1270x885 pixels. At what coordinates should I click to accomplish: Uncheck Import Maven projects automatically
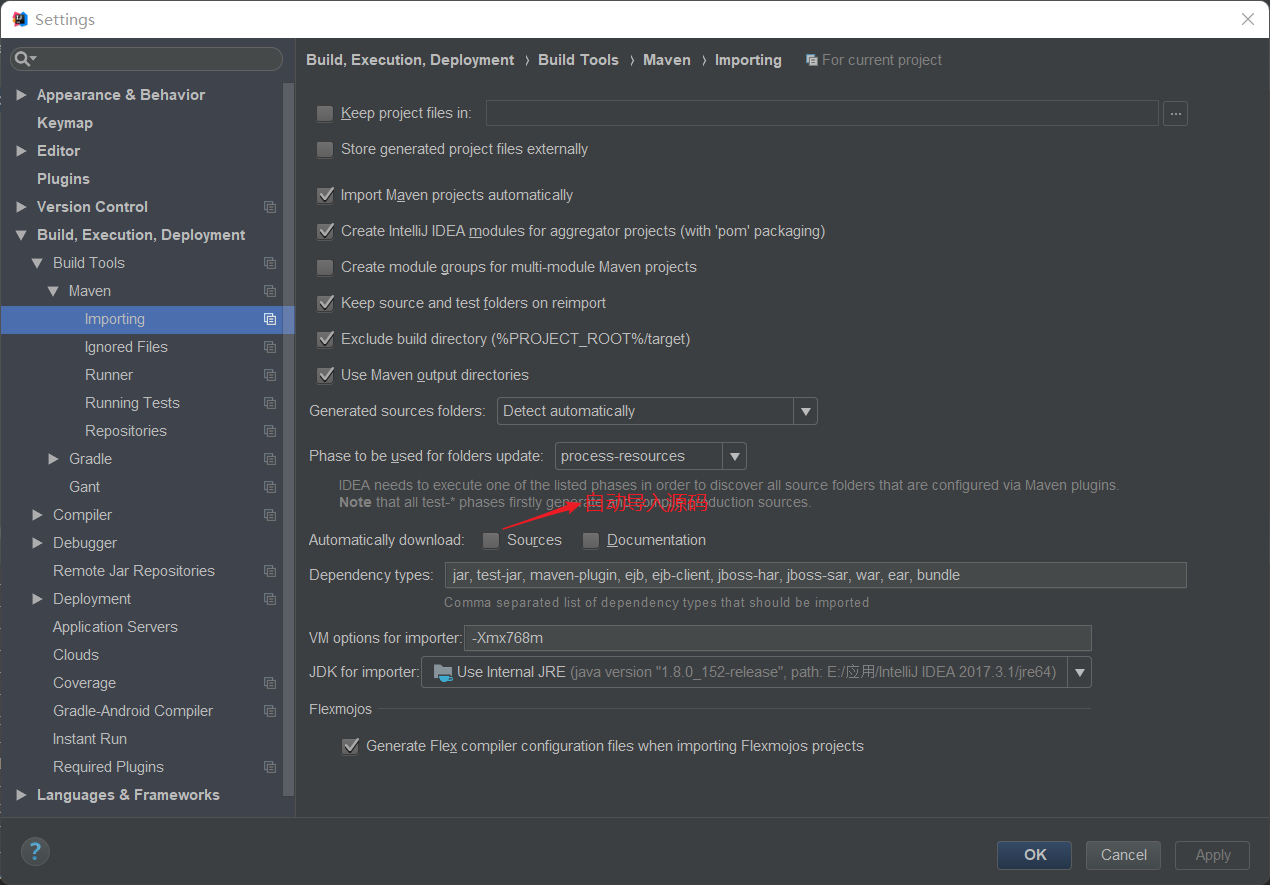click(x=325, y=195)
